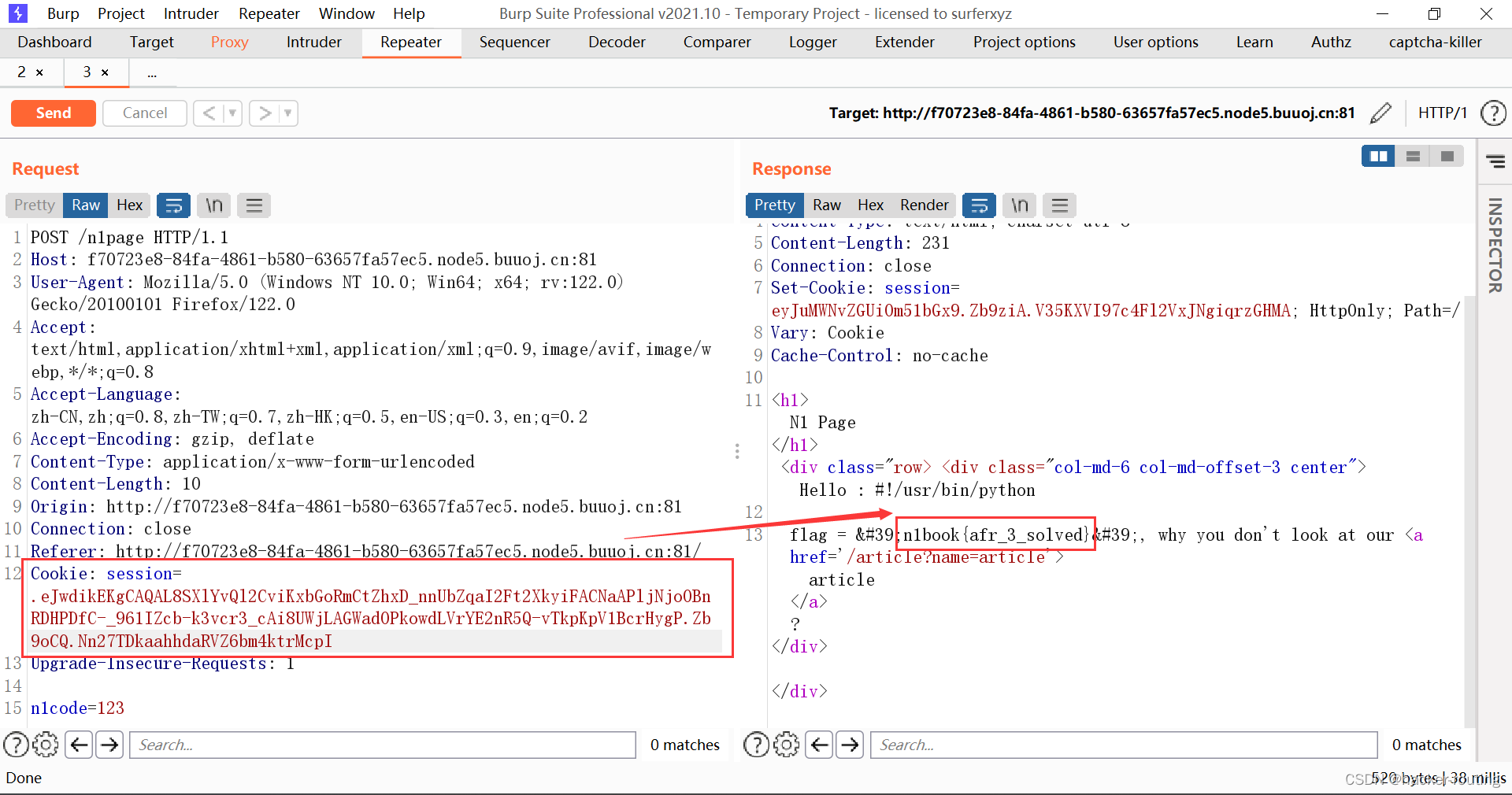Open the captcha-killer extension tab
This screenshot has width=1512, height=795.
[1436, 43]
